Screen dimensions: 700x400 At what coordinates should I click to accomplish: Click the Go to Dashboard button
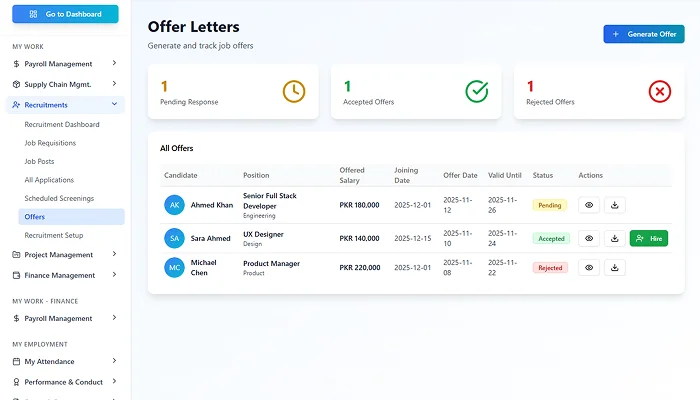coord(65,14)
